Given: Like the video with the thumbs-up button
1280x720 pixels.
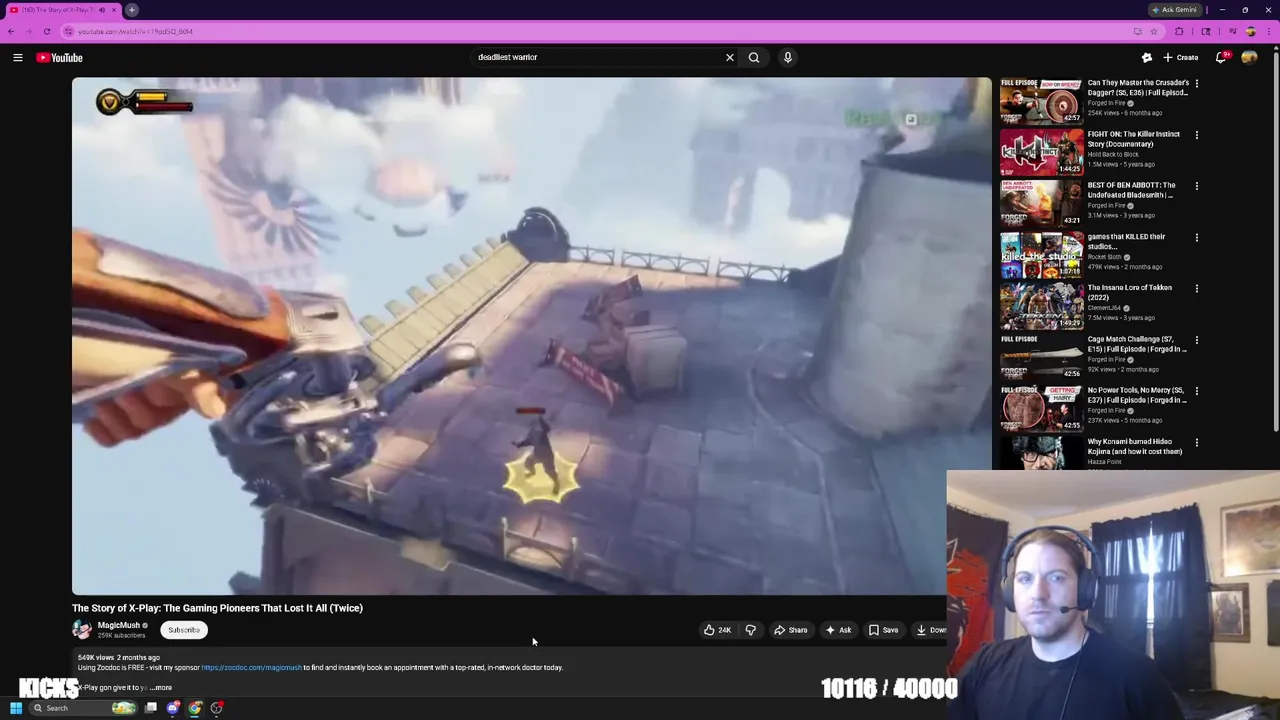Looking at the screenshot, I should [717, 630].
